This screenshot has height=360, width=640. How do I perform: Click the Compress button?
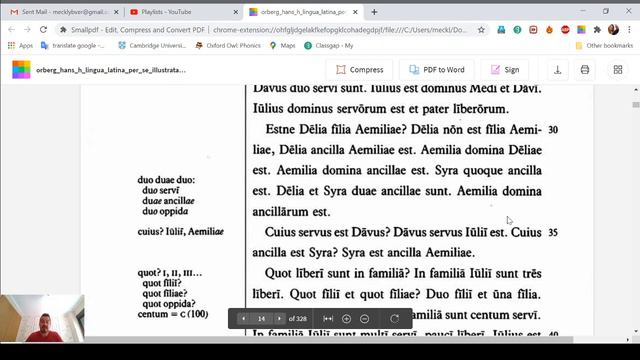pos(360,70)
